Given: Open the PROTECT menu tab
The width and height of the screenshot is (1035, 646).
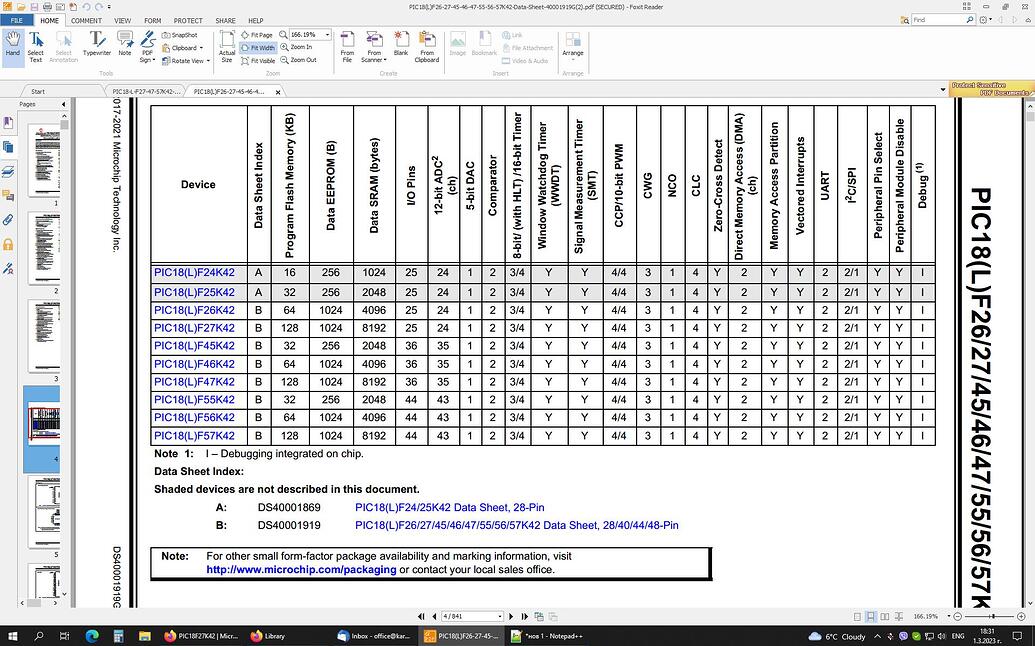Looking at the screenshot, I should pyautogui.click(x=187, y=20).
